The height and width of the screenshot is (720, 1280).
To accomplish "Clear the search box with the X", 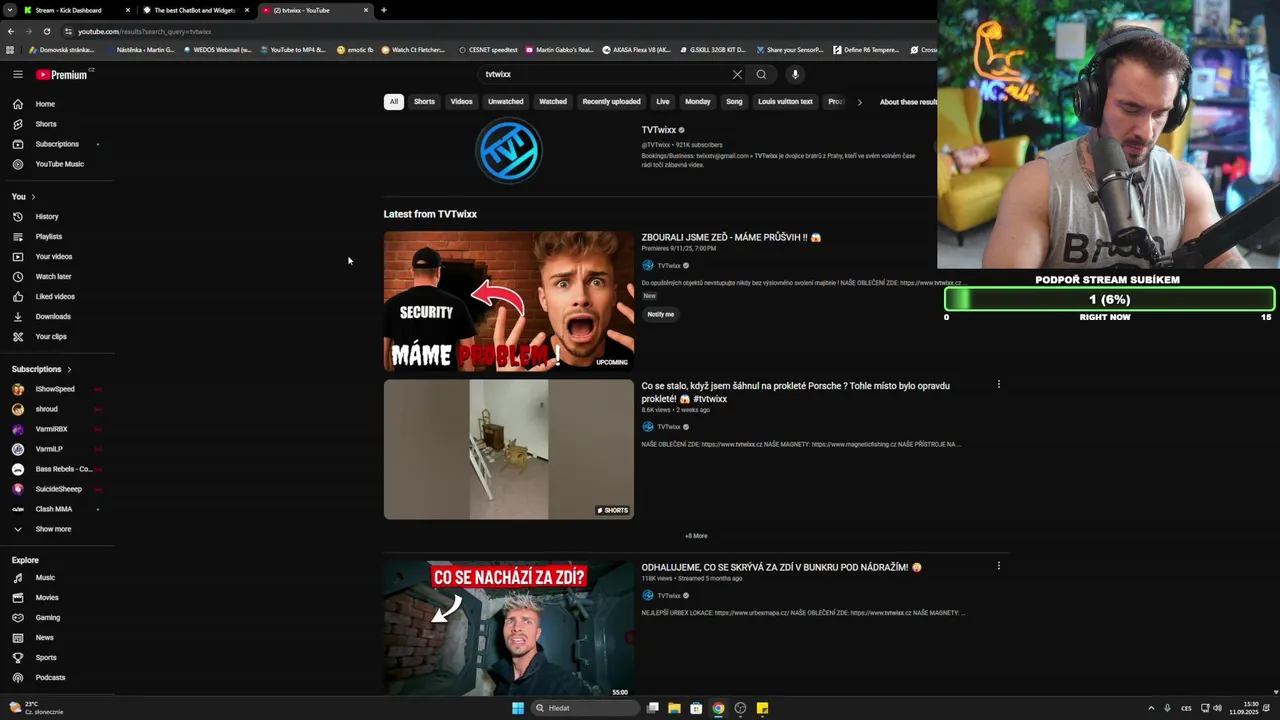I will click(x=737, y=74).
